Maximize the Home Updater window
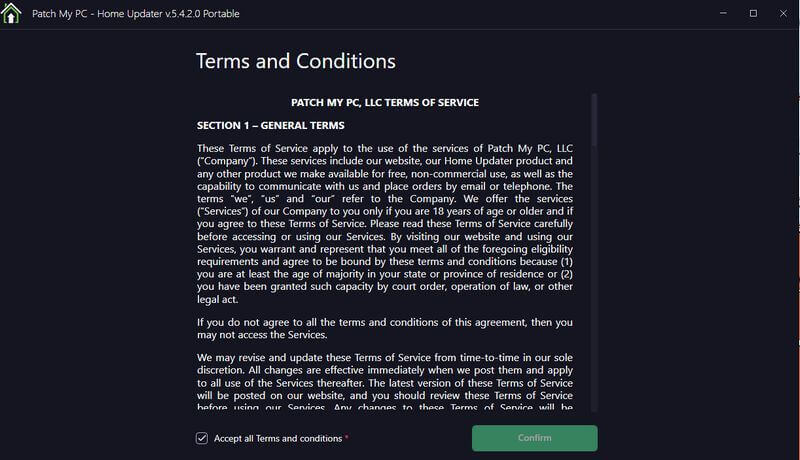The width and height of the screenshot is (800, 460). (753, 13)
